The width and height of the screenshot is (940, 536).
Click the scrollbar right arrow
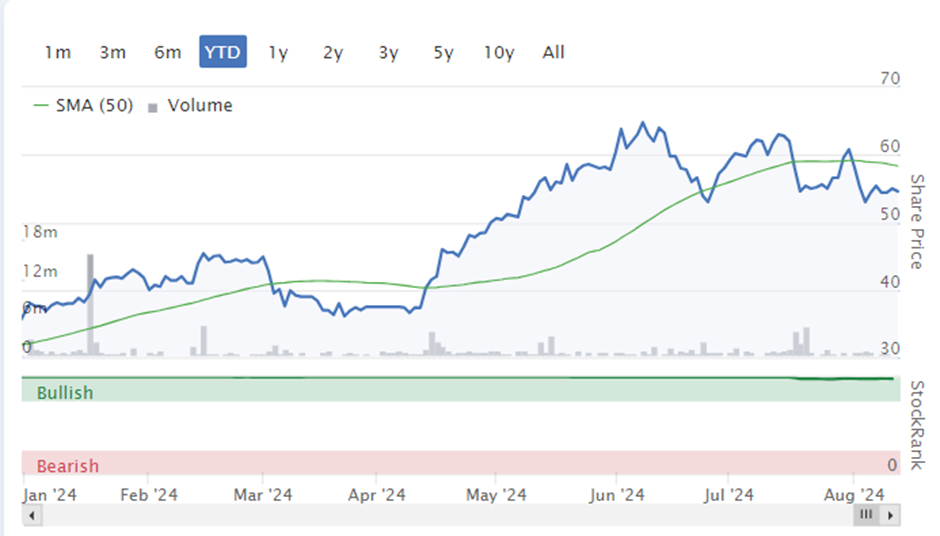tap(891, 515)
